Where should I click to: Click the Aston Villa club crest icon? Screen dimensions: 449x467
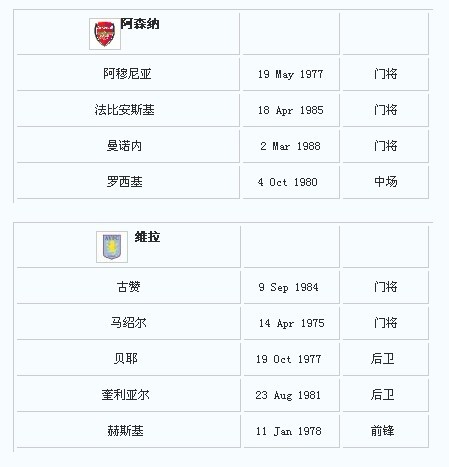coord(112,247)
